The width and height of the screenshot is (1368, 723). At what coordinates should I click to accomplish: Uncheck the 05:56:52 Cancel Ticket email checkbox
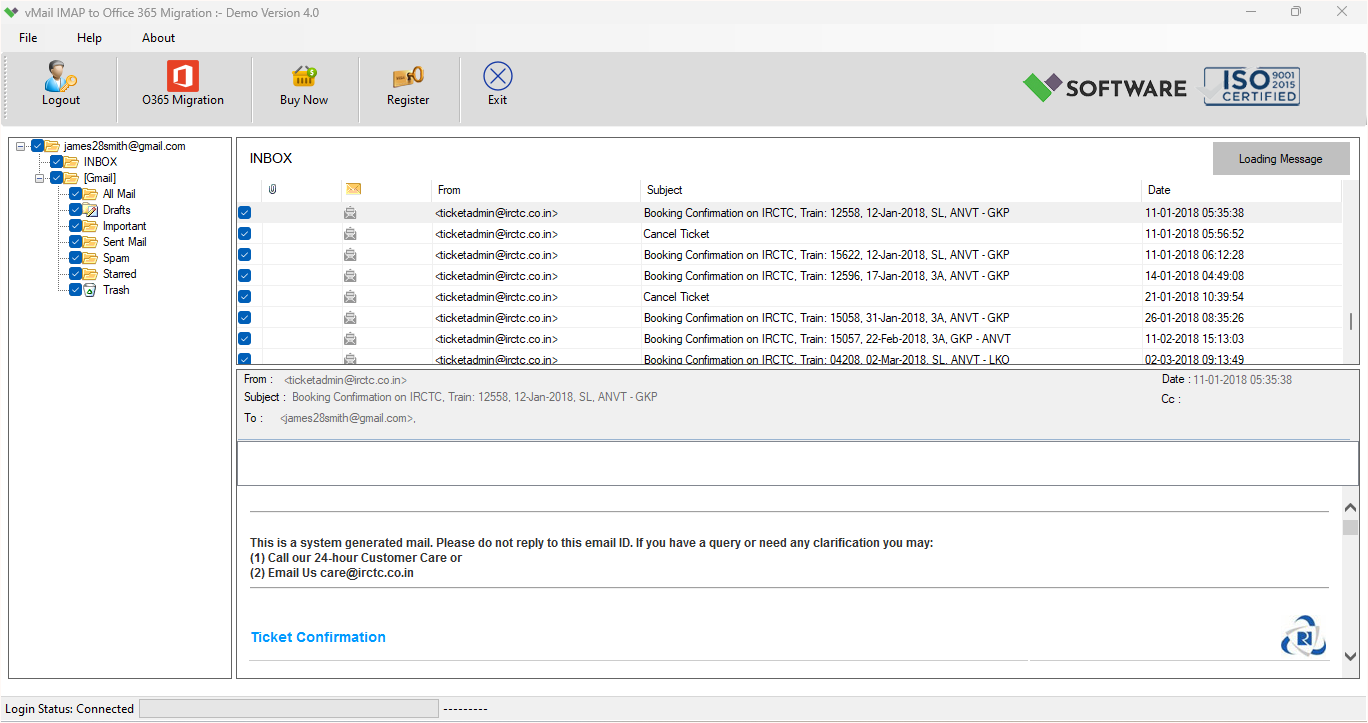[x=245, y=234]
